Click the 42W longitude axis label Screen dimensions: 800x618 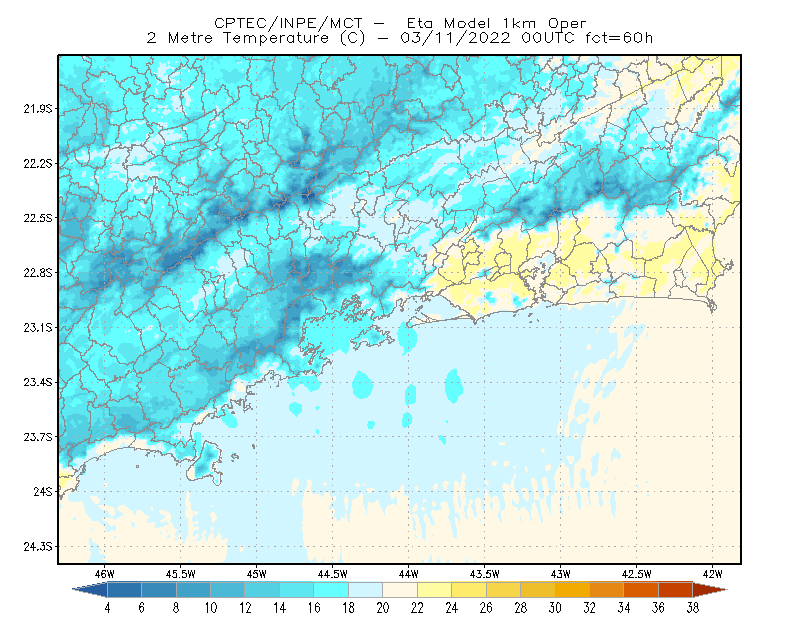click(712, 574)
